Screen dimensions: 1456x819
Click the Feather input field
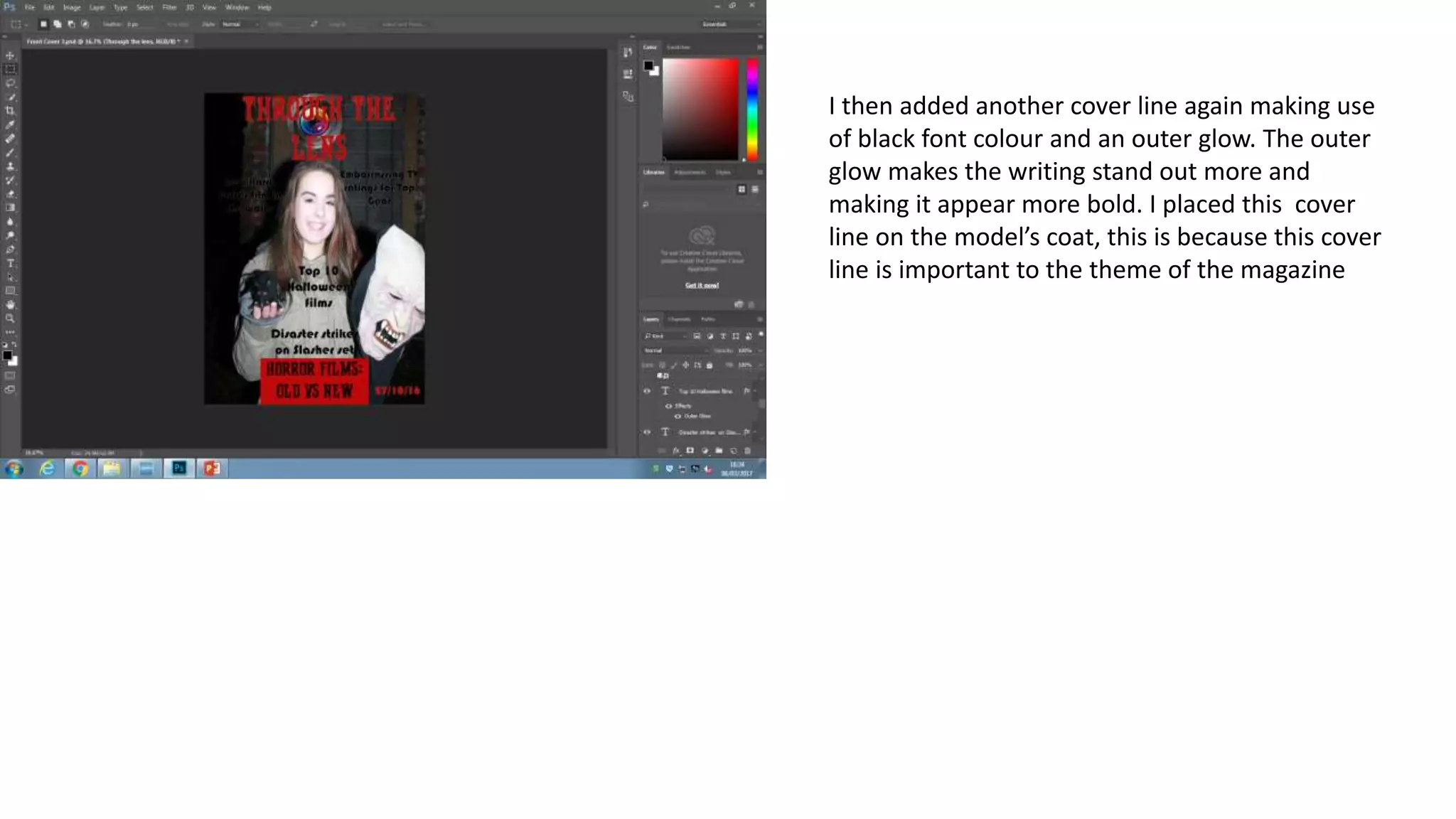coord(141,24)
